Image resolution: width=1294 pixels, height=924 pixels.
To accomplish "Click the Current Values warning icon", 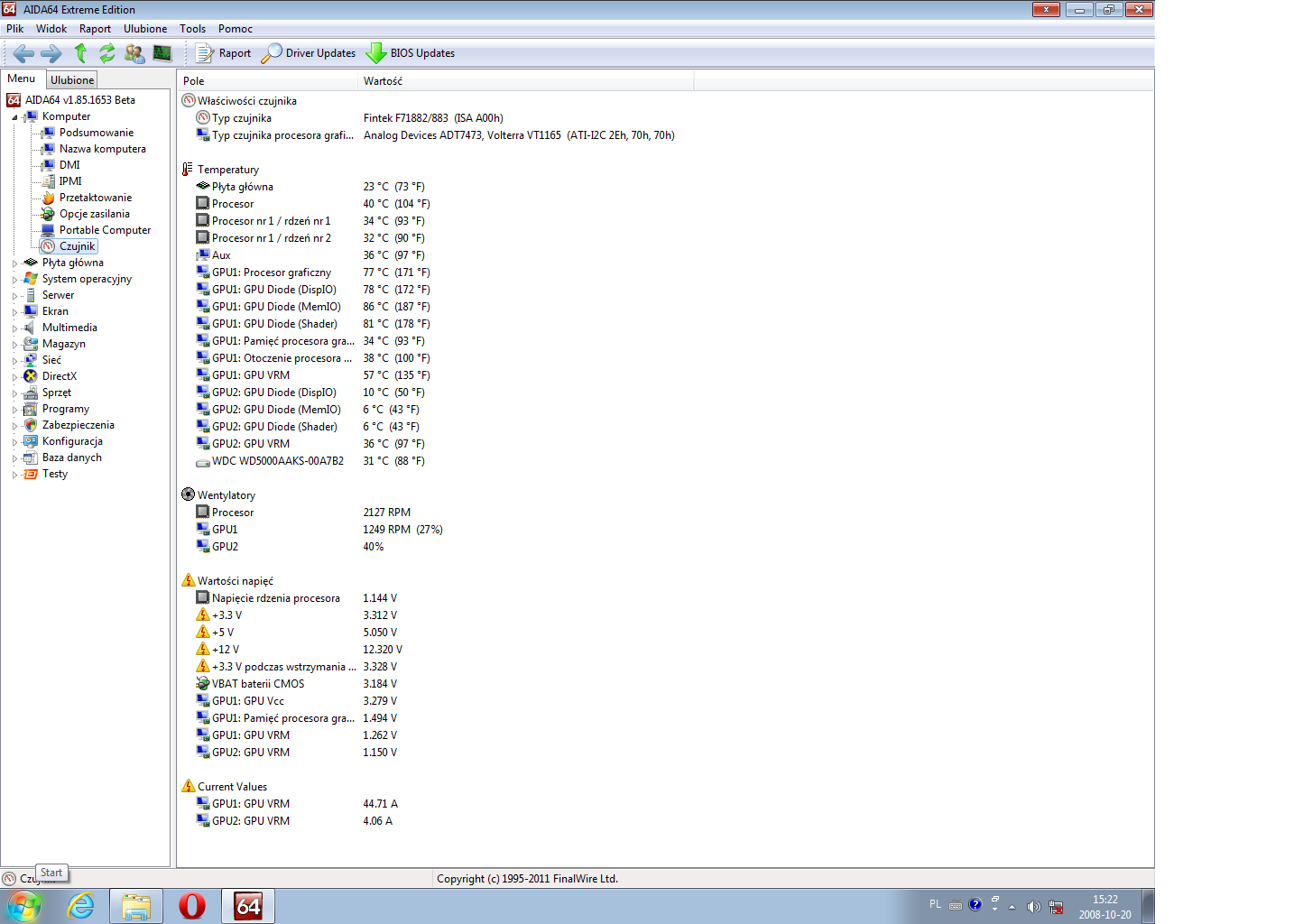I will point(189,786).
